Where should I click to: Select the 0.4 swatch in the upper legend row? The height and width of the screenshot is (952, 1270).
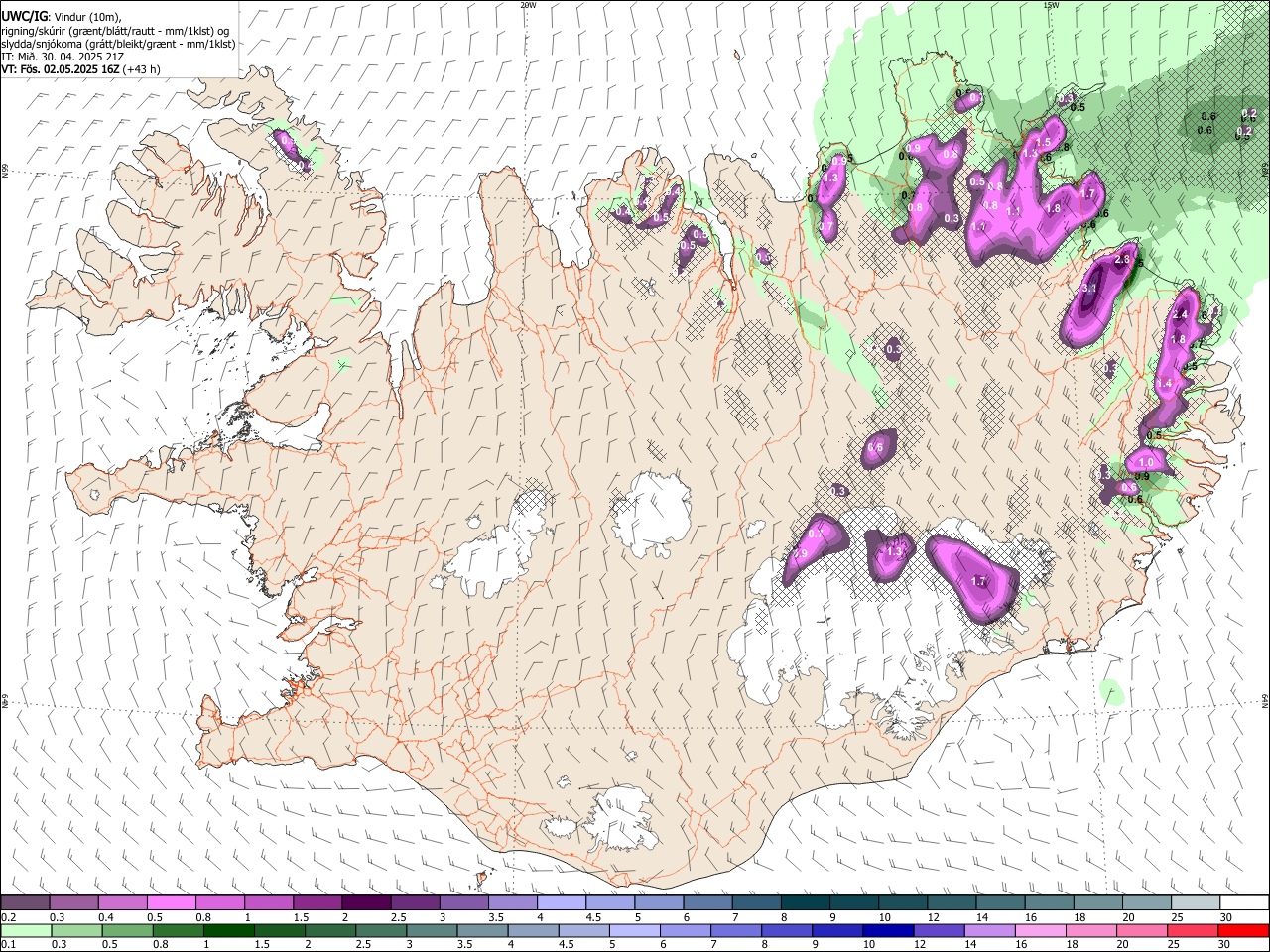coord(122,902)
